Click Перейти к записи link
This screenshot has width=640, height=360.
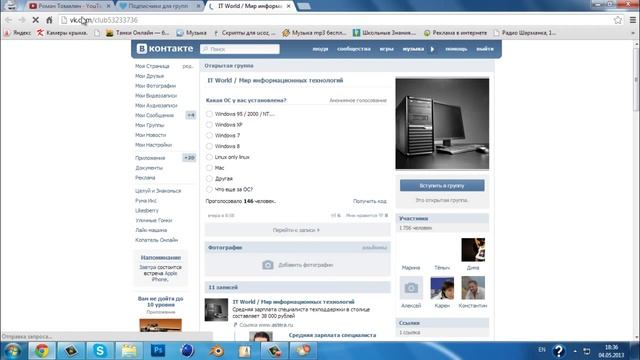297,230
